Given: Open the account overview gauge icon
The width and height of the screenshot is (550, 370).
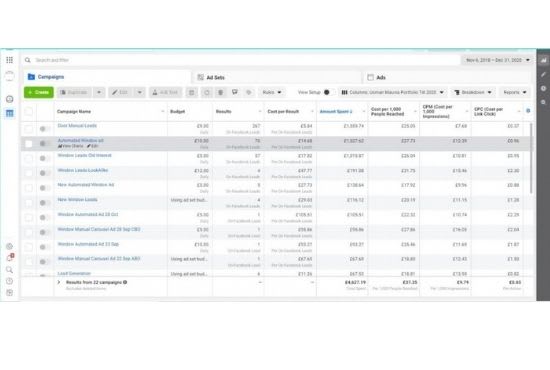Looking at the screenshot, I should (9, 99).
